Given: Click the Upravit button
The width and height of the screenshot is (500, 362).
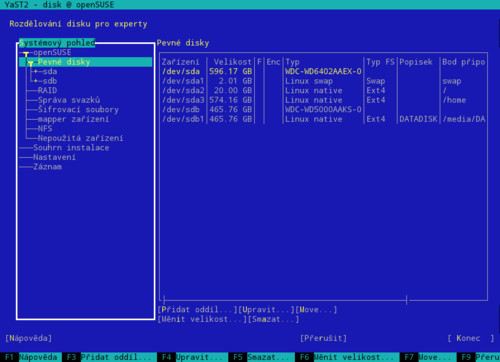Looking at the screenshot, I should (266, 310).
